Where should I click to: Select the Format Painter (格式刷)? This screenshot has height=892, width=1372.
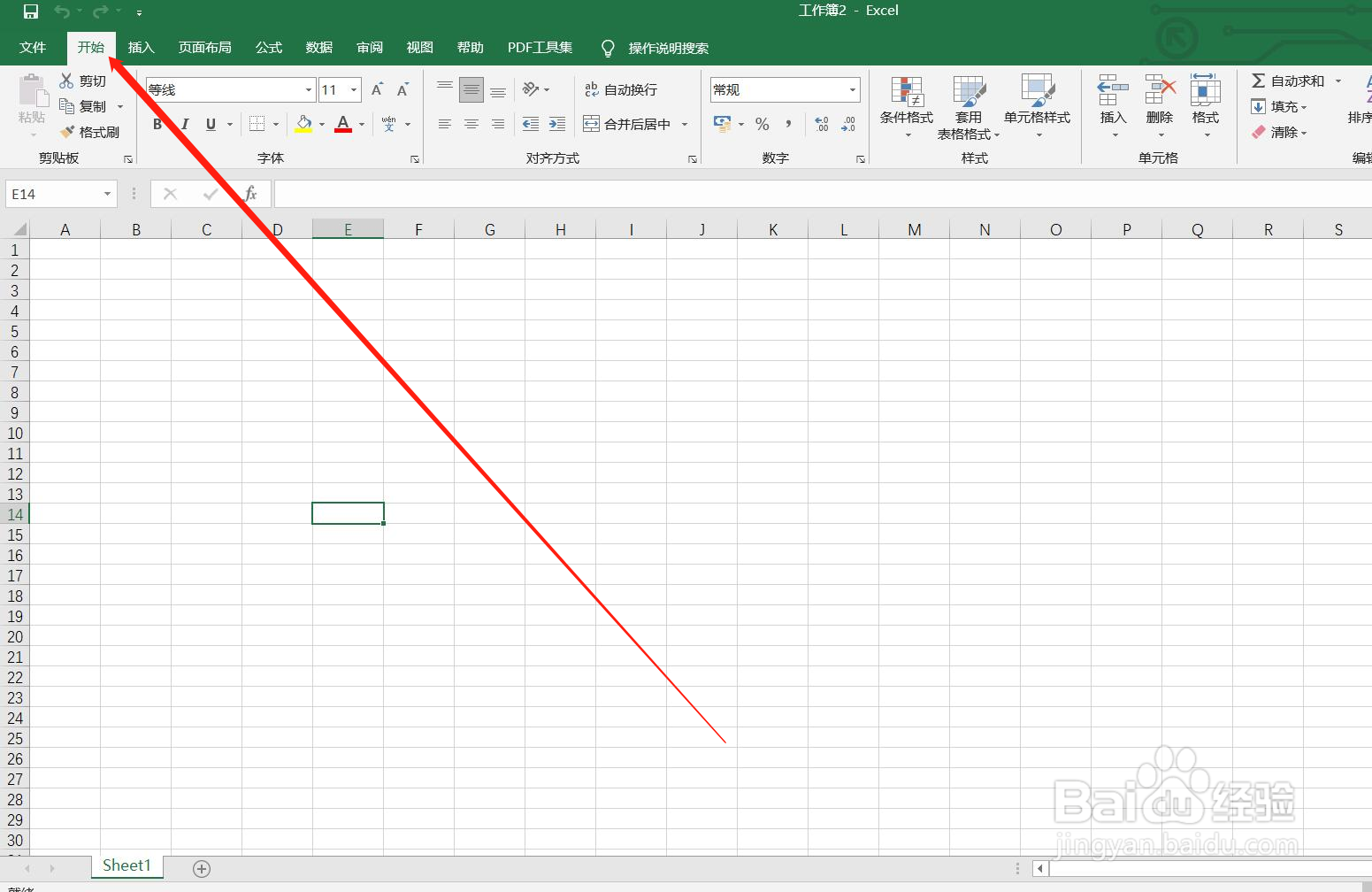tap(89, 132)
